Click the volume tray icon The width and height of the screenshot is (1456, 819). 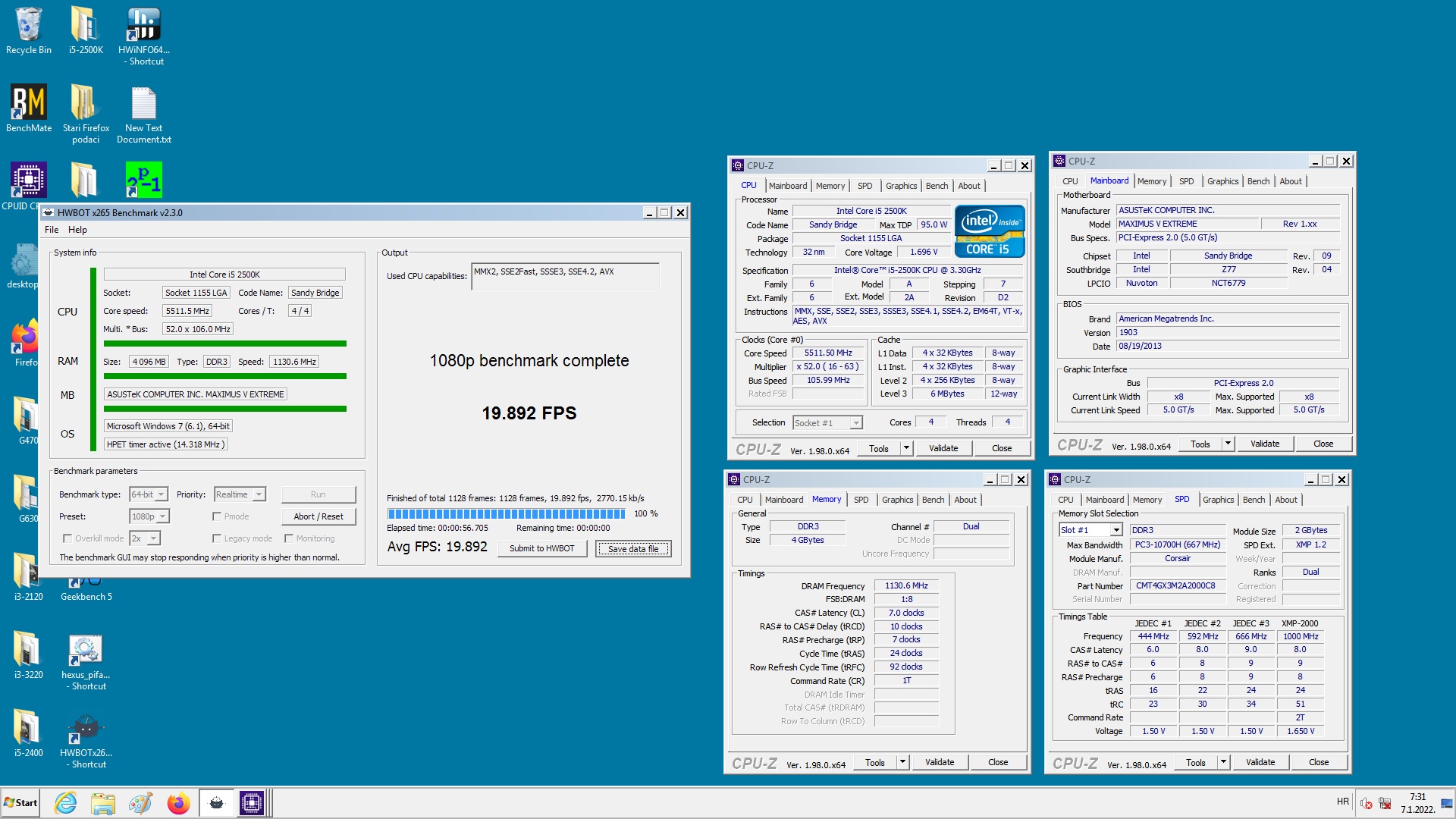click(1367, 803)
